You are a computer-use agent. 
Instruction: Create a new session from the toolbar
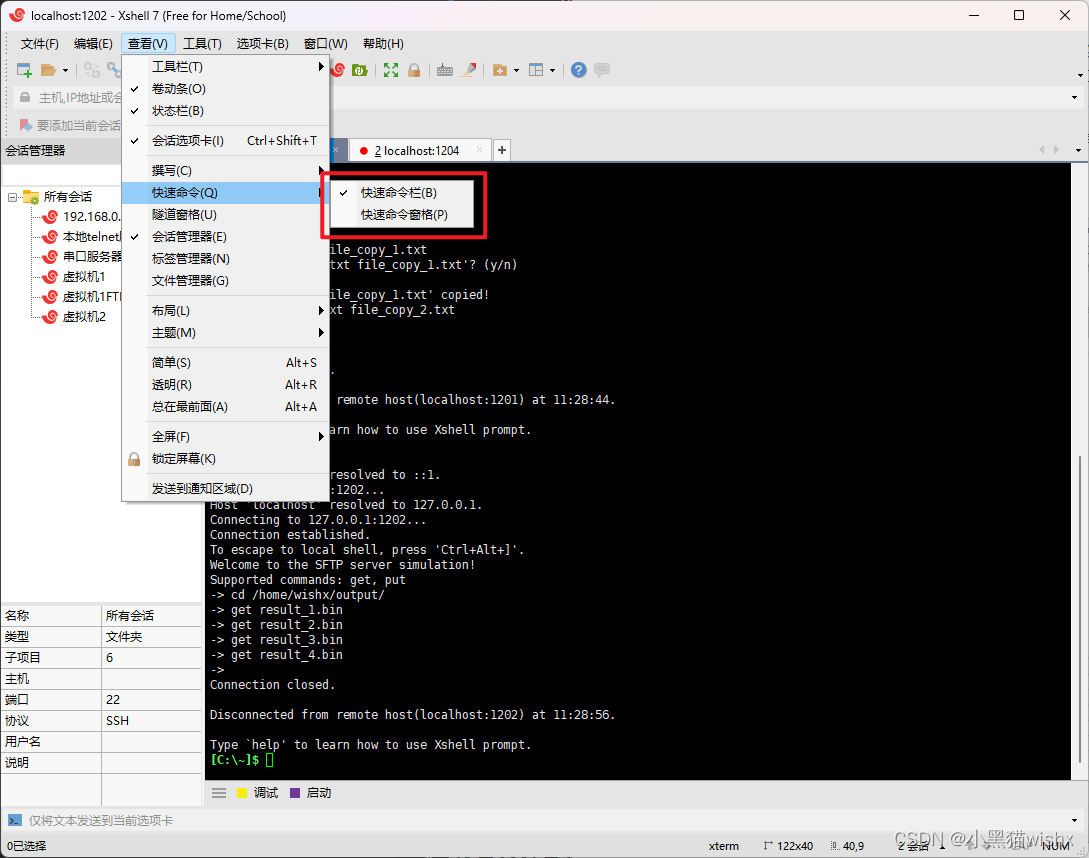(x=22, y=69)
